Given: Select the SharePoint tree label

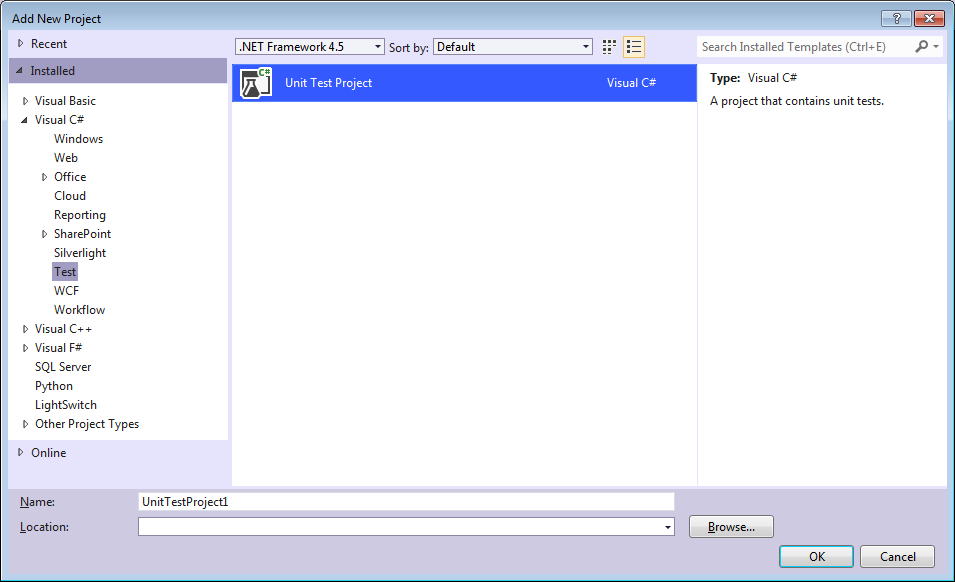Looking at the screenshot, I should click(x=82, y=234).
